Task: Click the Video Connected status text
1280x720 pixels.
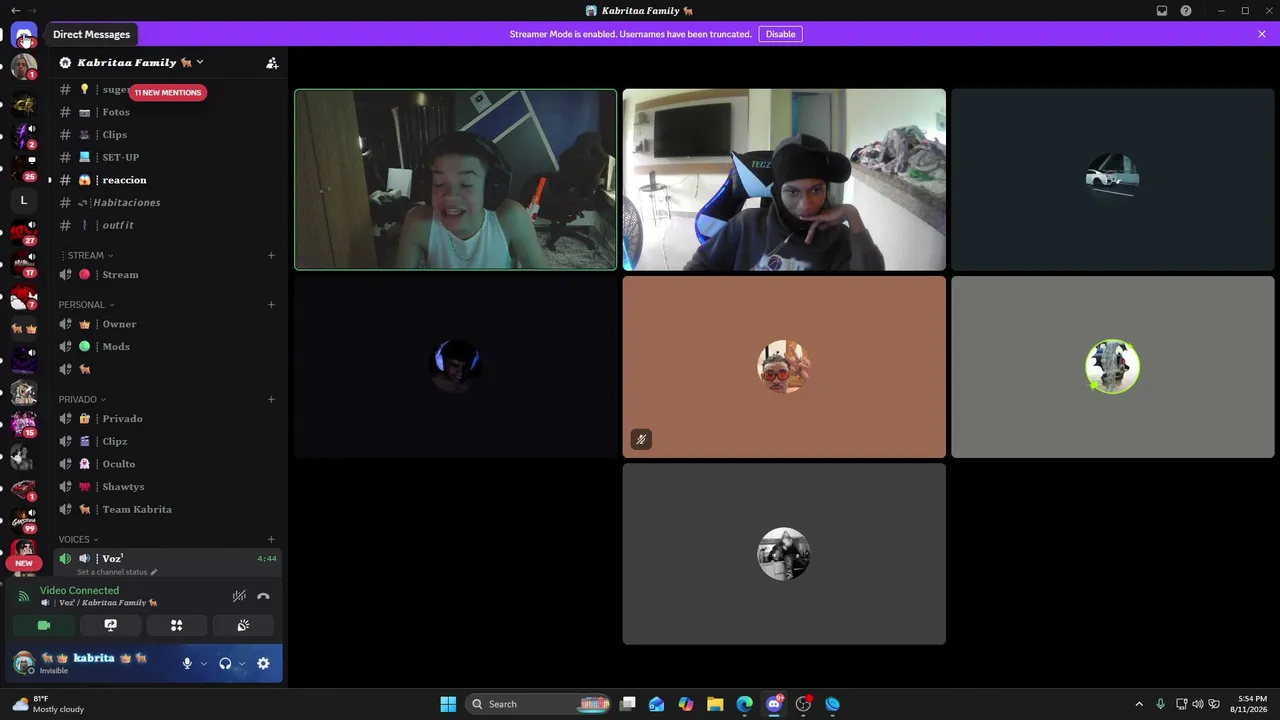Action: tap(79, 590)
